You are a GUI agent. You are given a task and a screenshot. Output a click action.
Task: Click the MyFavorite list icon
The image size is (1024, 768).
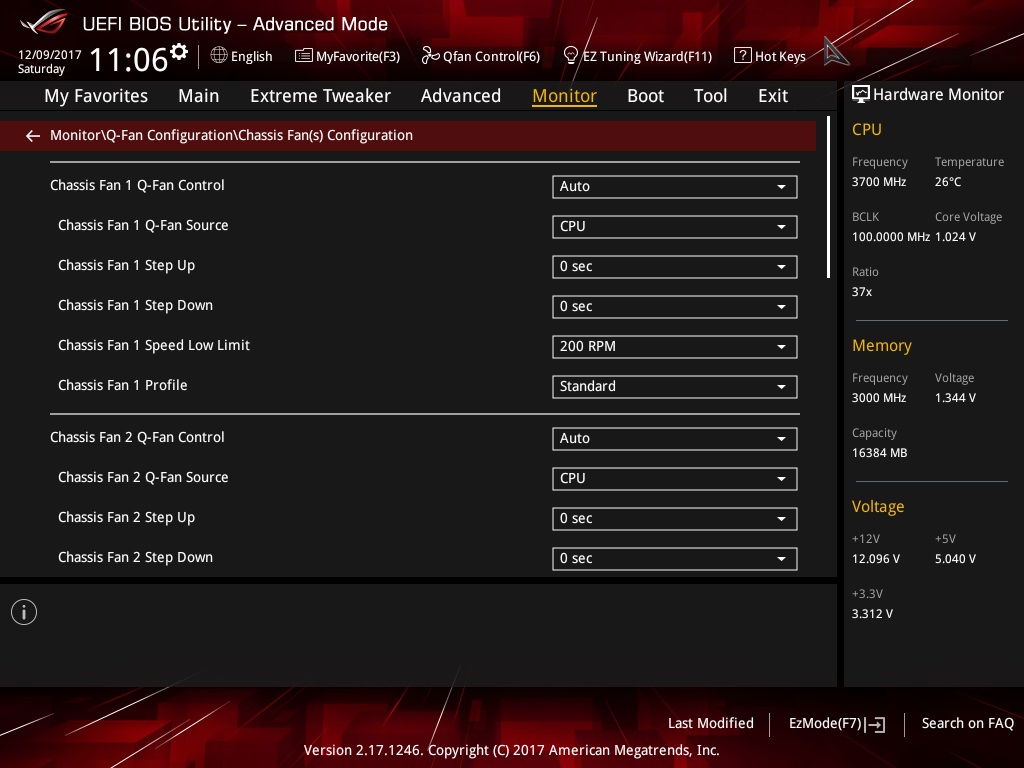click(303, 56)
